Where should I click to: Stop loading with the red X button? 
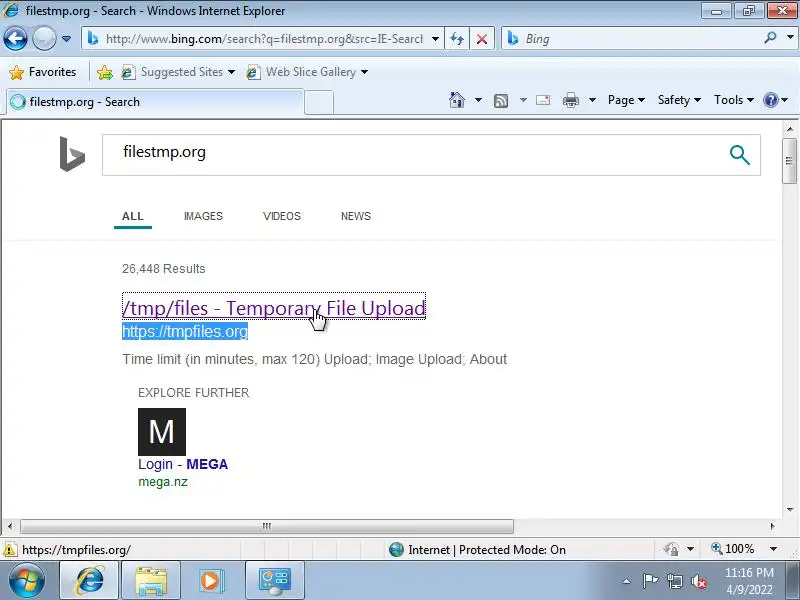(482, 39)
